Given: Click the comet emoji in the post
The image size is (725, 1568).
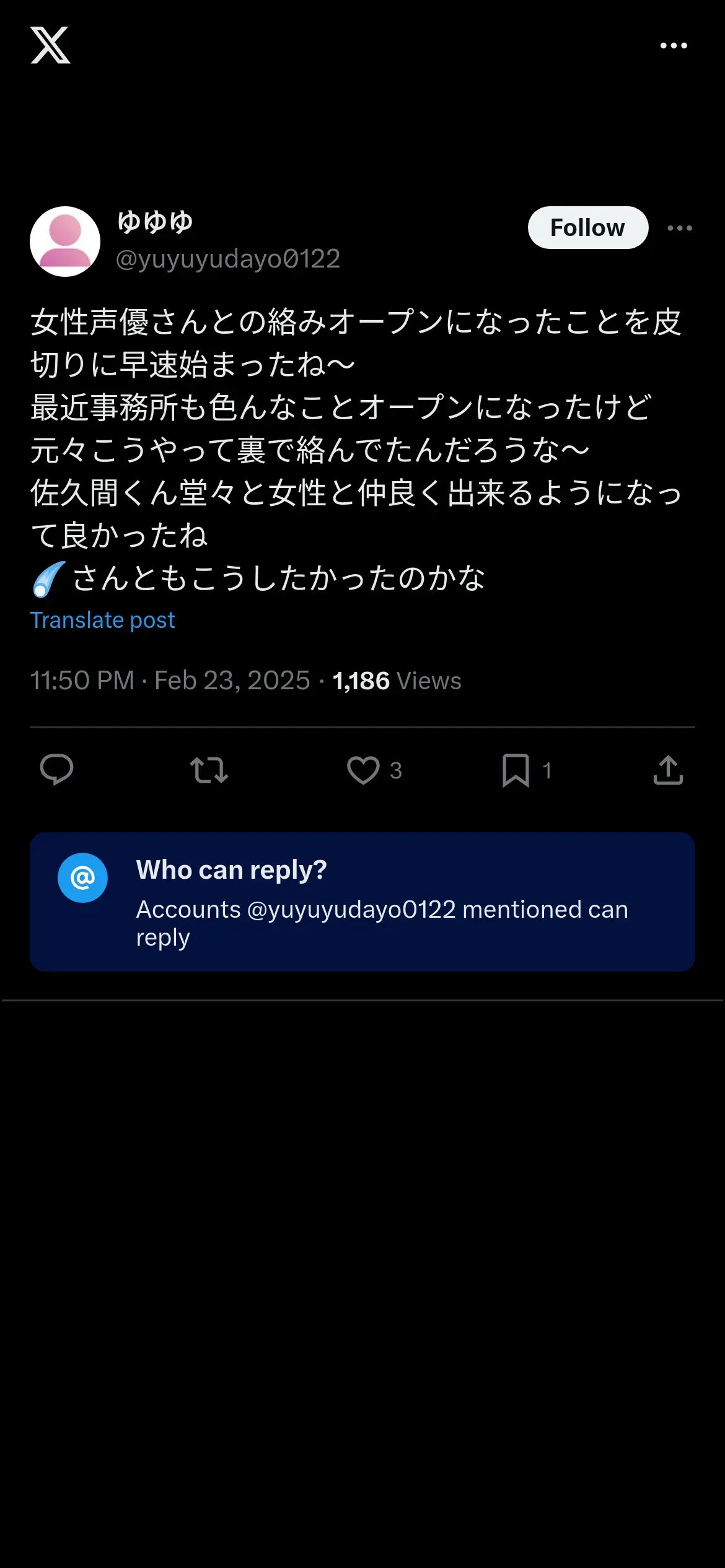Looking at the screenshot, I should [x=48, y=578].
